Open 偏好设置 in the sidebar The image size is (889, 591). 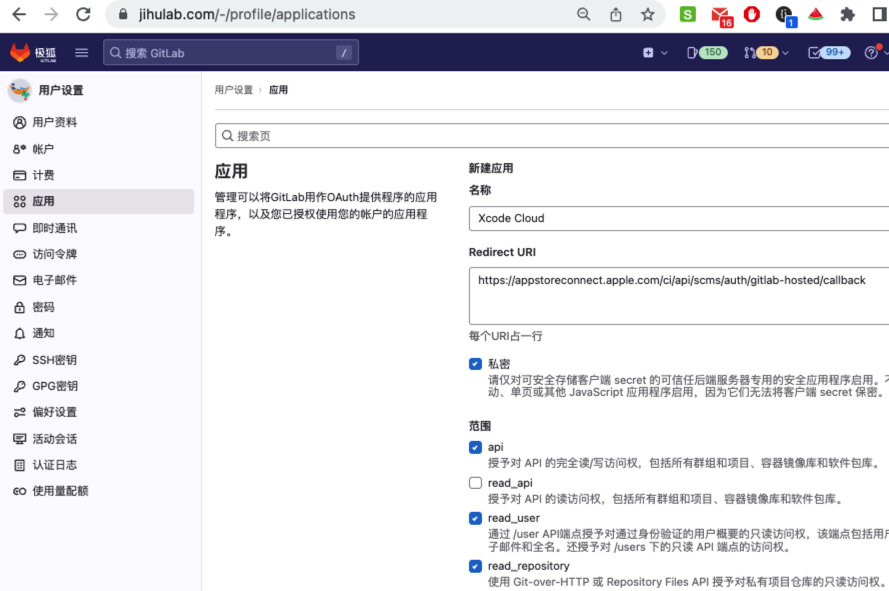[x=99, y=412]
